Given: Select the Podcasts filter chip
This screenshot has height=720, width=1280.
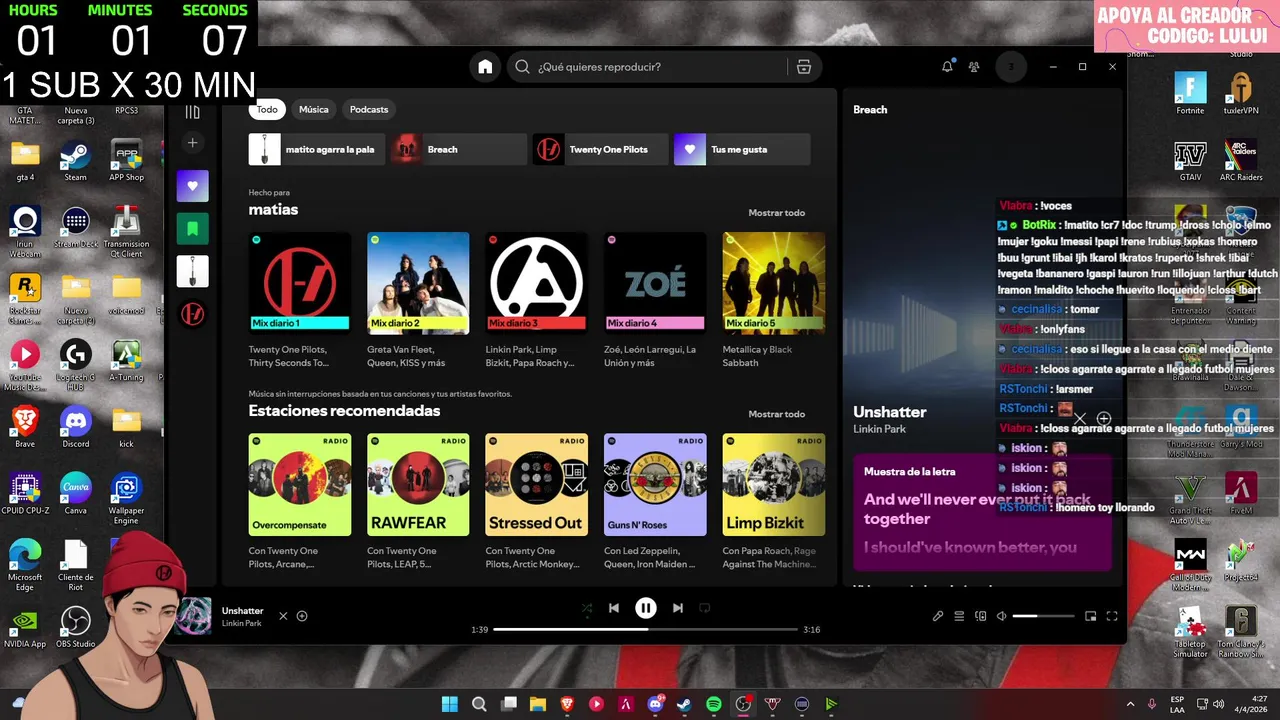Looking at the screenshot, I should point(369,109).
